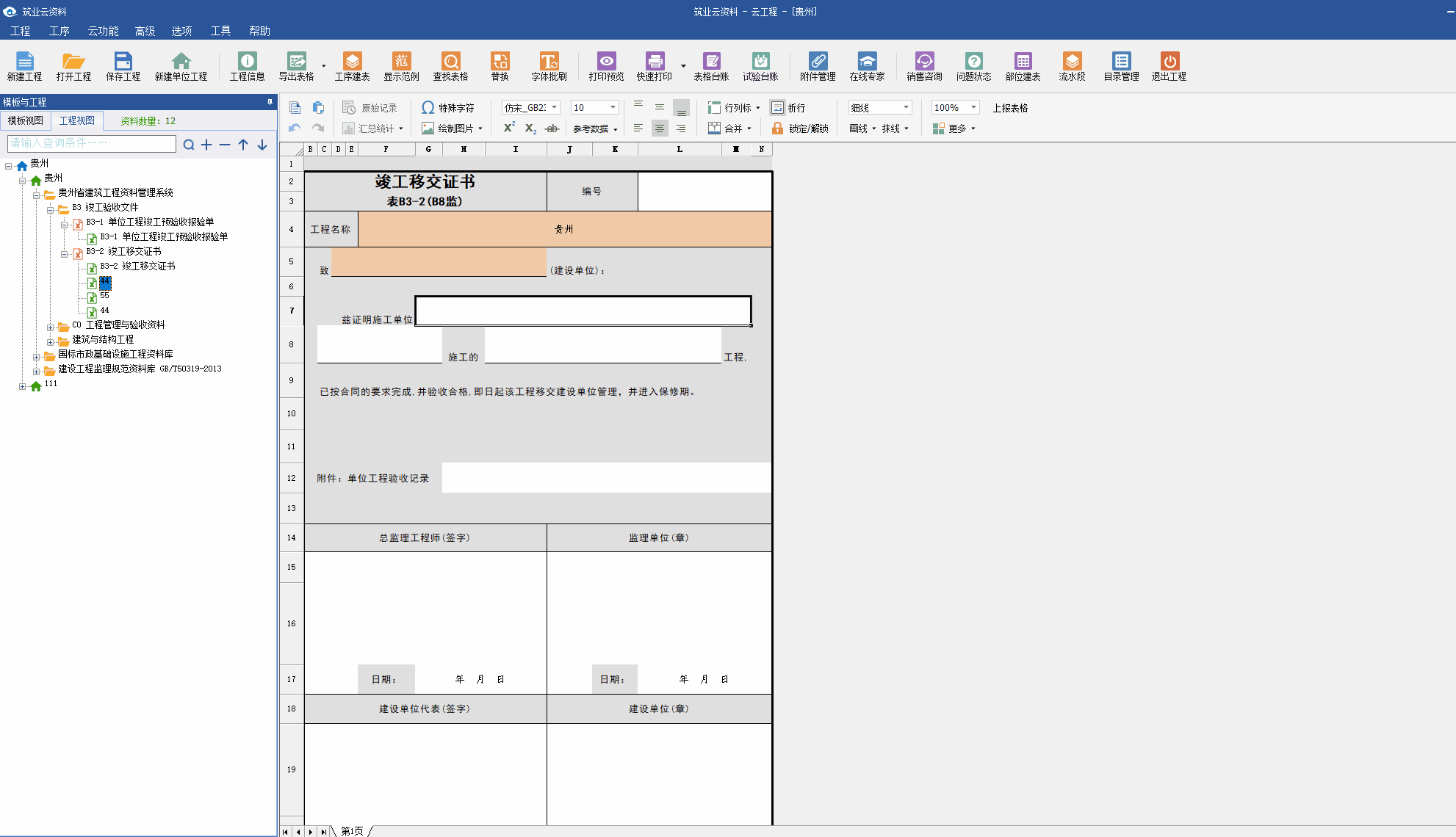Set horizontal align right
The width and height of the screenshot is (1456, 837).
pyautogui.click(x=681, y=128)
